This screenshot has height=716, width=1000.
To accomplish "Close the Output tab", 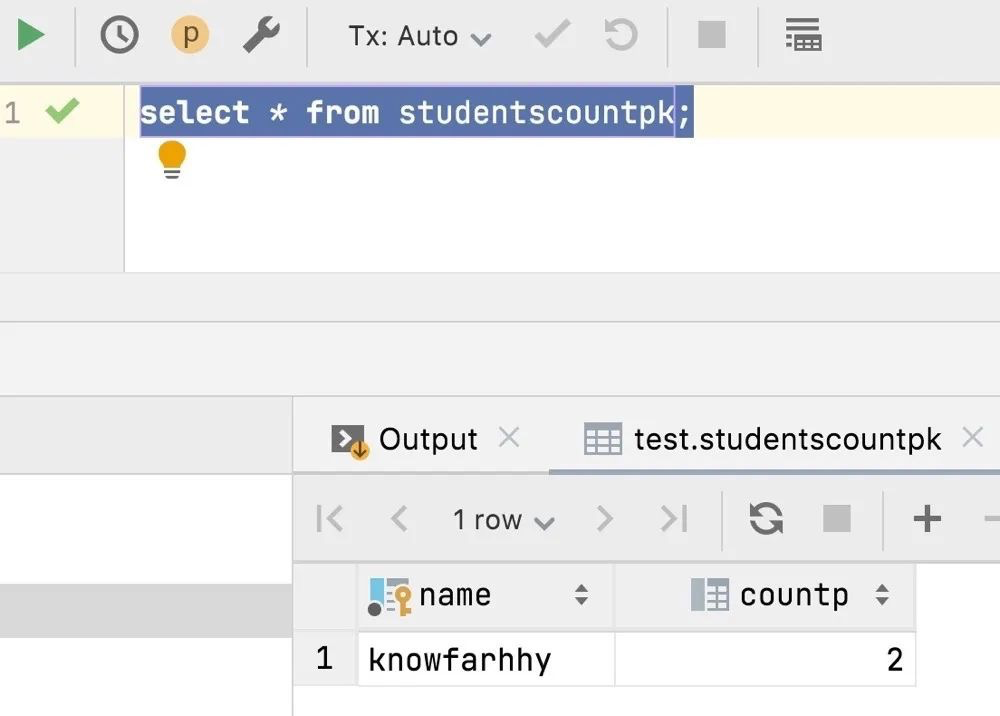I will pyautogui.click(x=509, y=437).
